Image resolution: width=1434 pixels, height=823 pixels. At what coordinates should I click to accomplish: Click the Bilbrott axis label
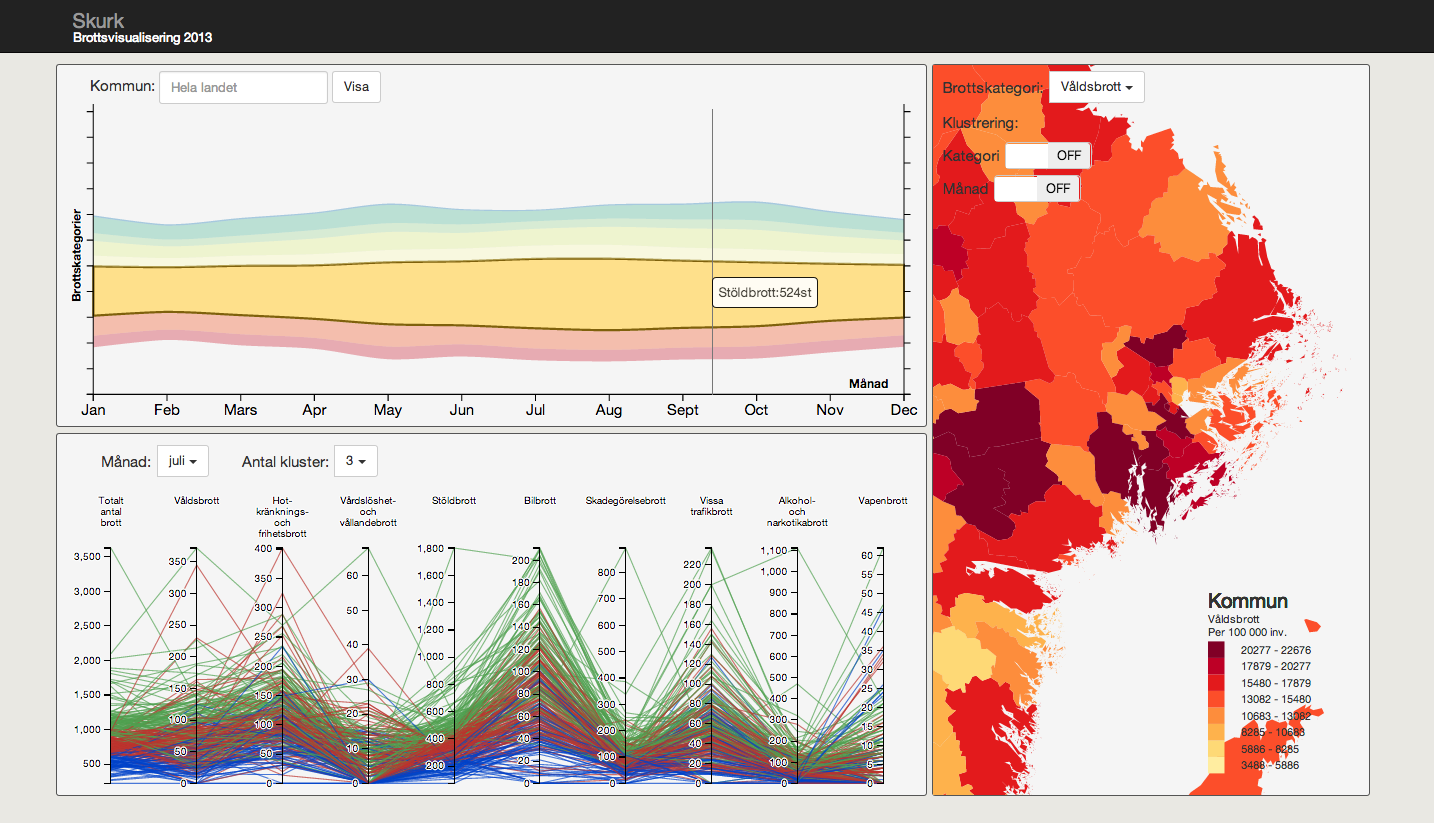540,501
